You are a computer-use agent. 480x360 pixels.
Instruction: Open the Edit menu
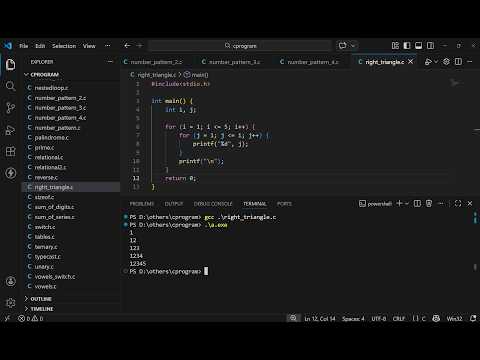tap(40, 46)
